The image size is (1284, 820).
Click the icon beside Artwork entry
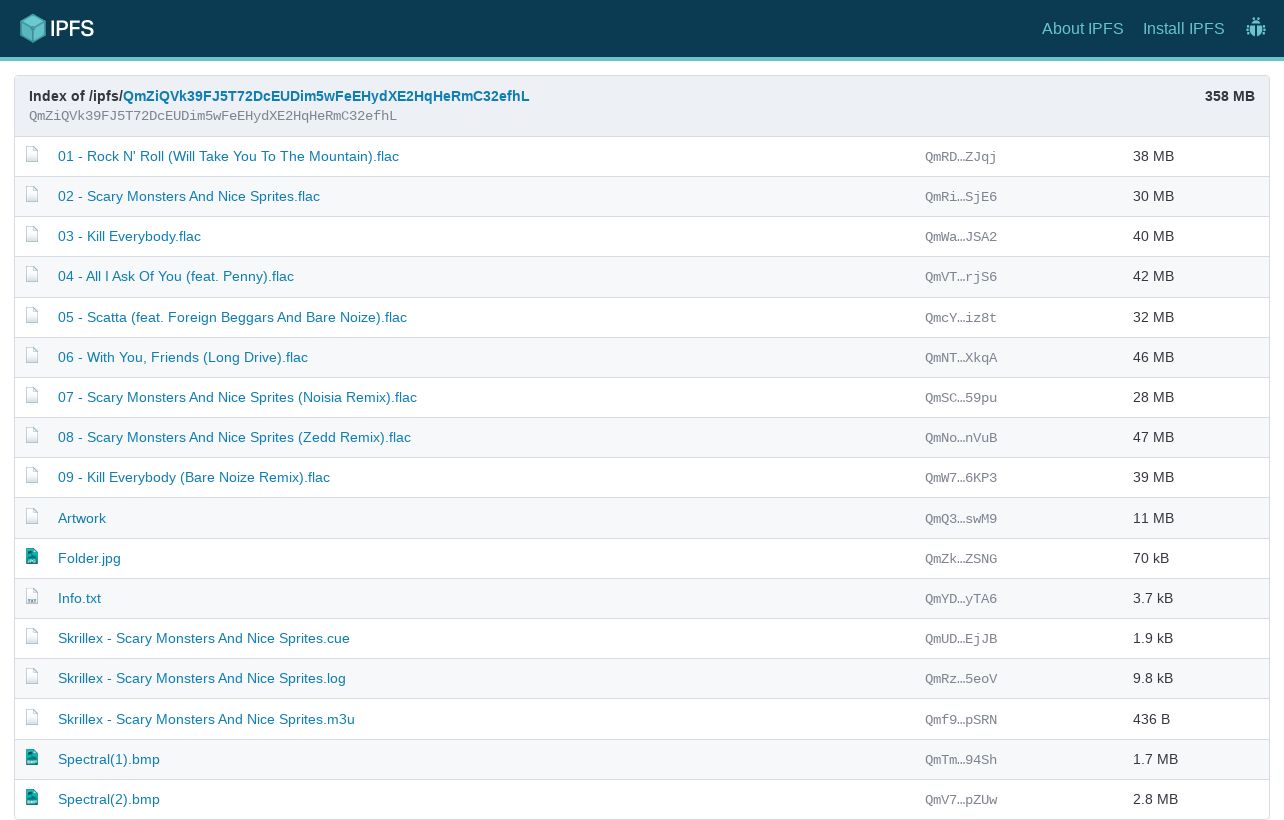click(x=32, y=517)
